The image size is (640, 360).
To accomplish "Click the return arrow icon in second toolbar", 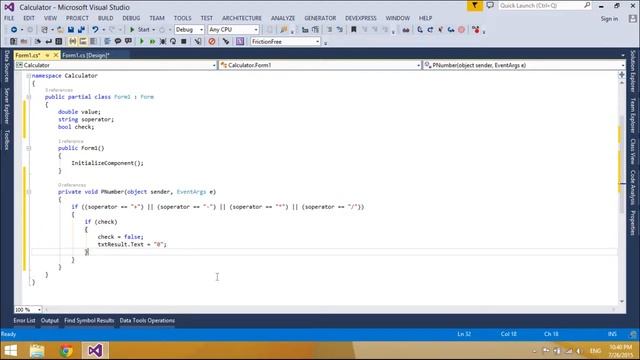I will pyautogui.click(x=49, y=42).
